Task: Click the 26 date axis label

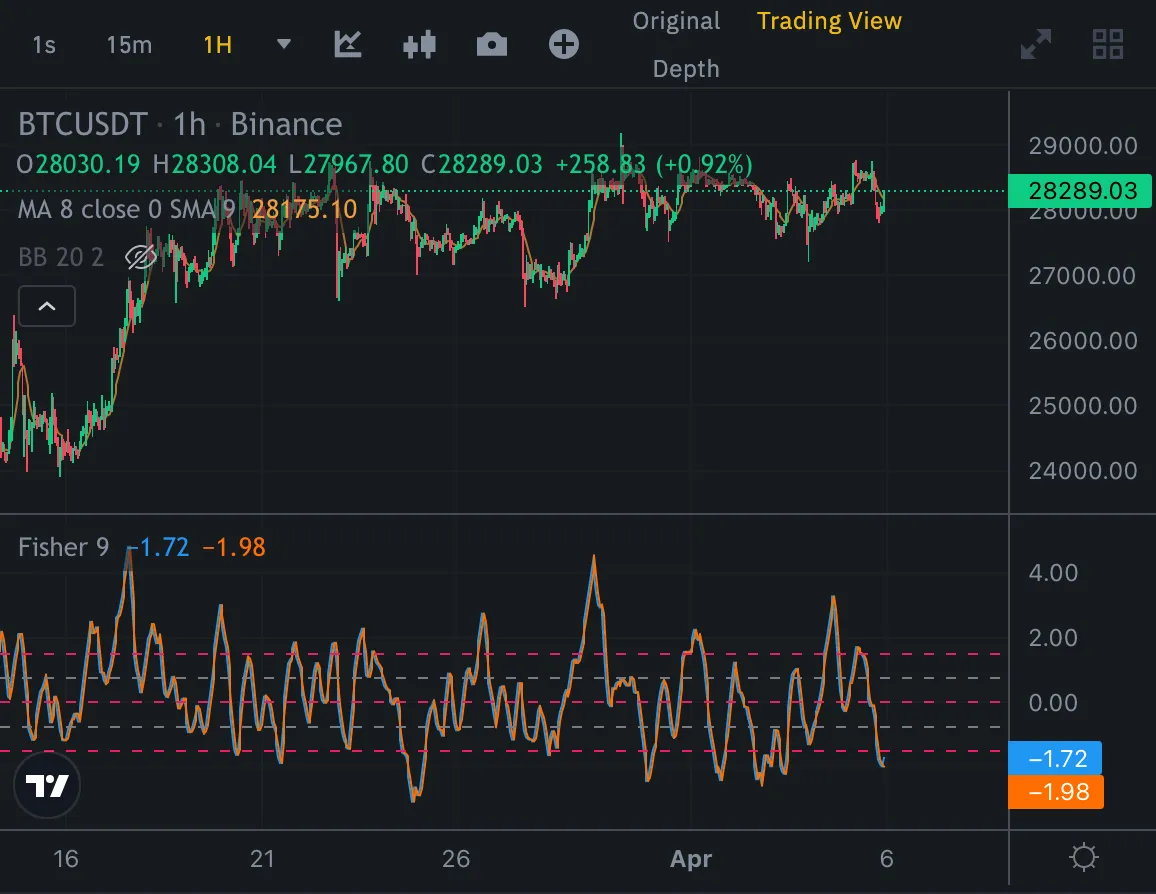Action: (456, 859)
